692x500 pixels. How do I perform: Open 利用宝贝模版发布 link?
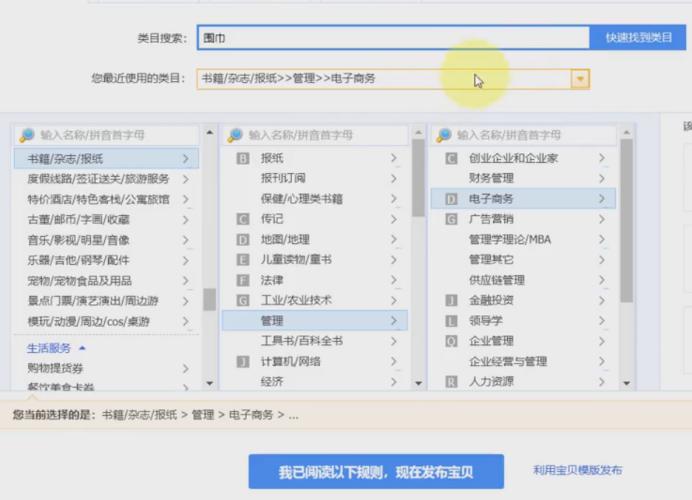[577, 470]
